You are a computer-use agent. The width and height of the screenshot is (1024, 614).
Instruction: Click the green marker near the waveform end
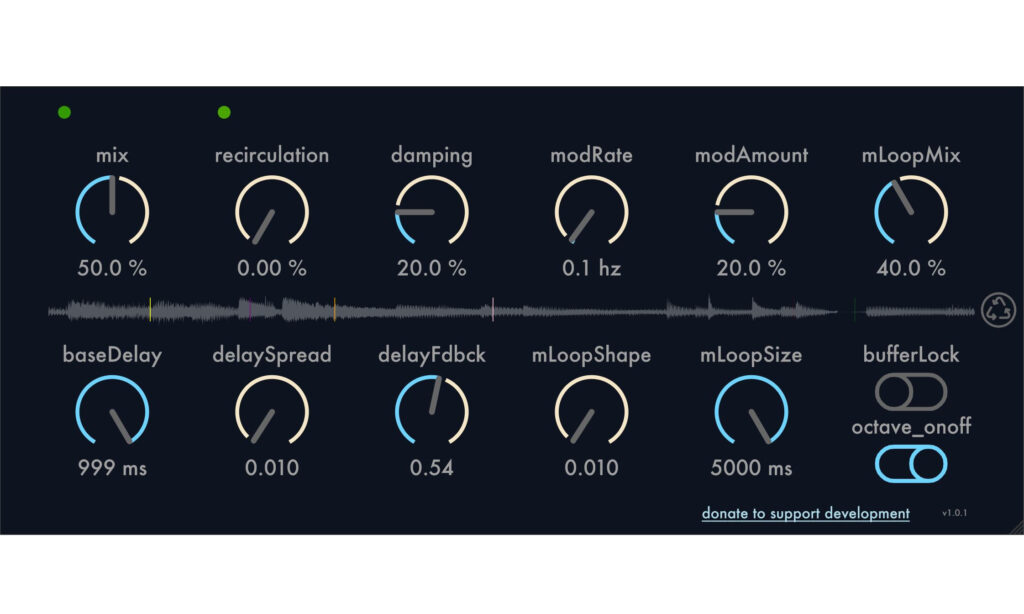tap(854, 310)
